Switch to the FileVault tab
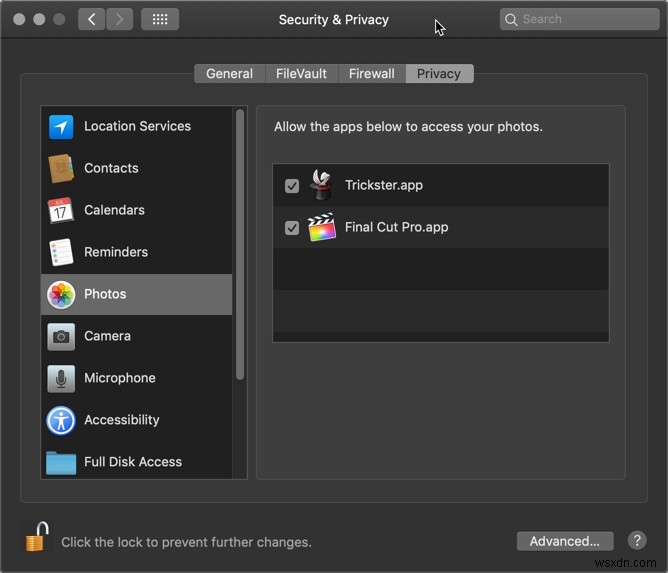 (x=301, y=74)
